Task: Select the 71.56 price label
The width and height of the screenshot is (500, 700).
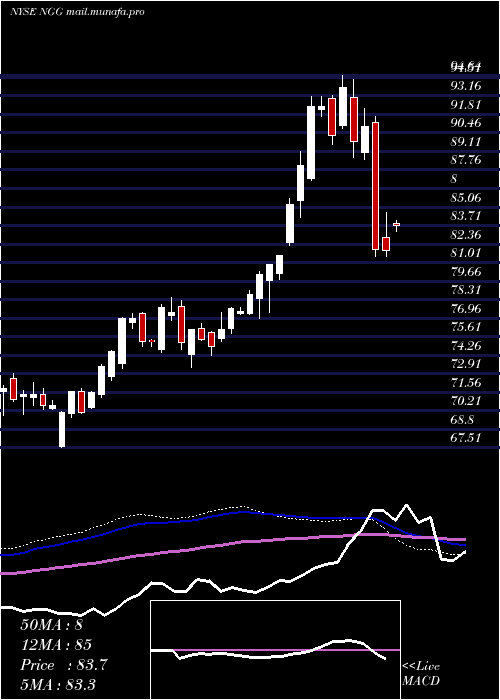Action: coord(466,382)
